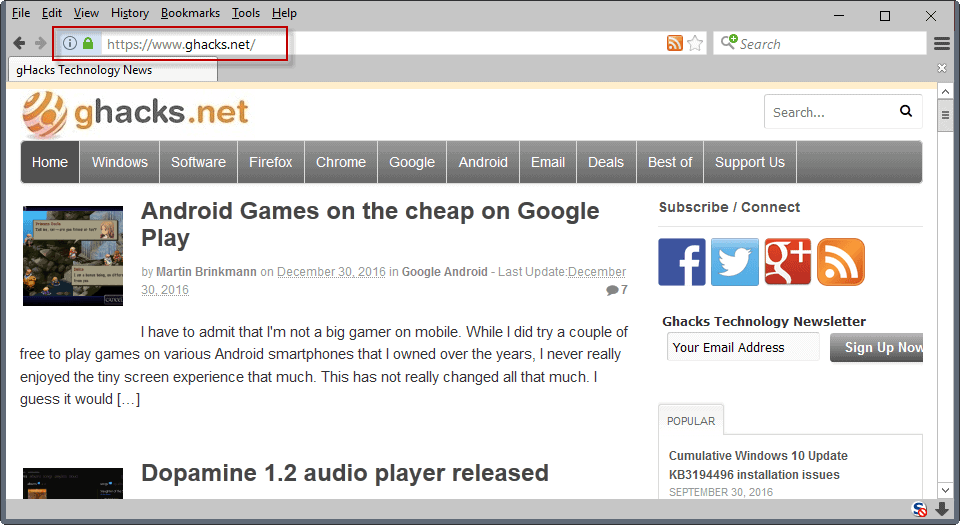The width and height of the screenshot is (960, 525).
Task: Click the page scrollbar down arrow
Action: coord(945,490)
